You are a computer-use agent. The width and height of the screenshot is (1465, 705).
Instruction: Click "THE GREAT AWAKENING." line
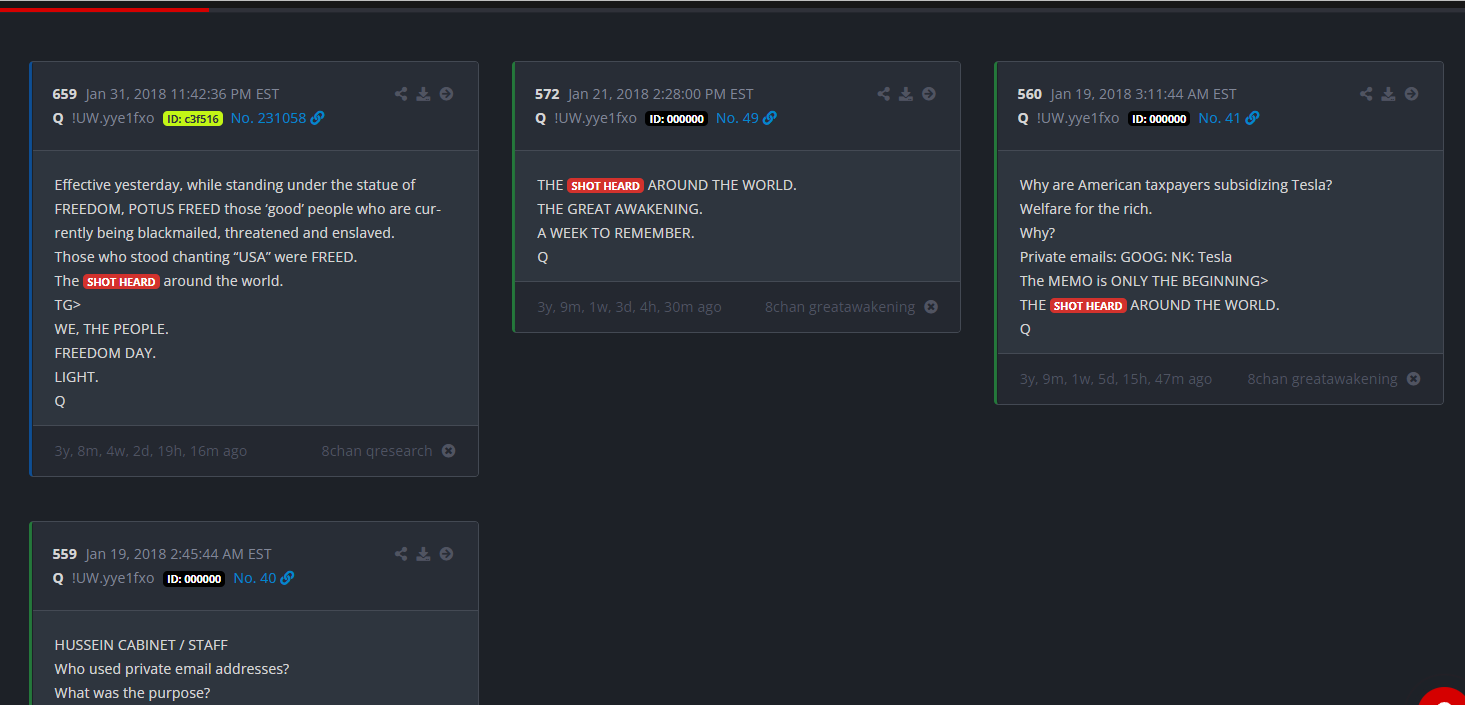click(620, 209)
